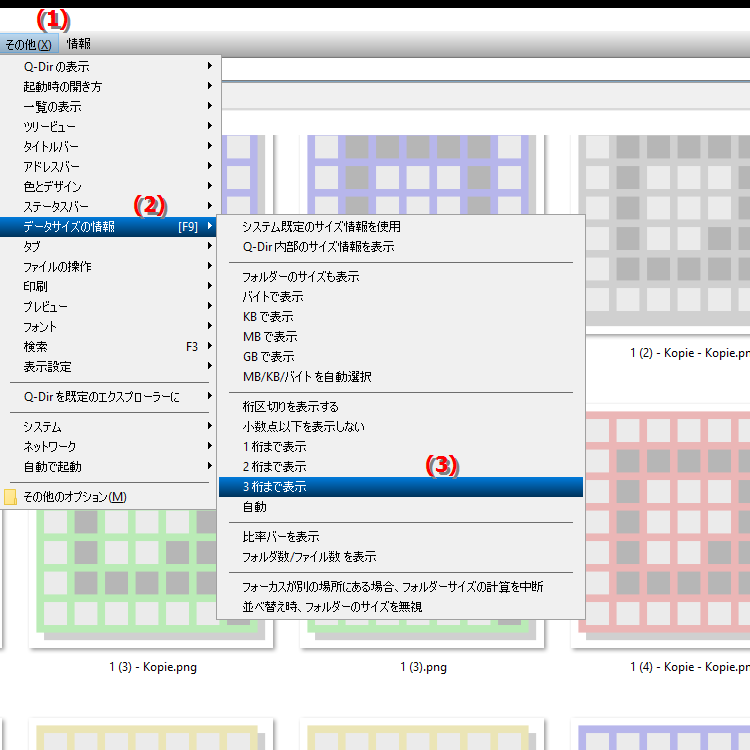Viewport: 750px width, 750px height.
Task: Select 3 桁まで表示
Action: 401,487
